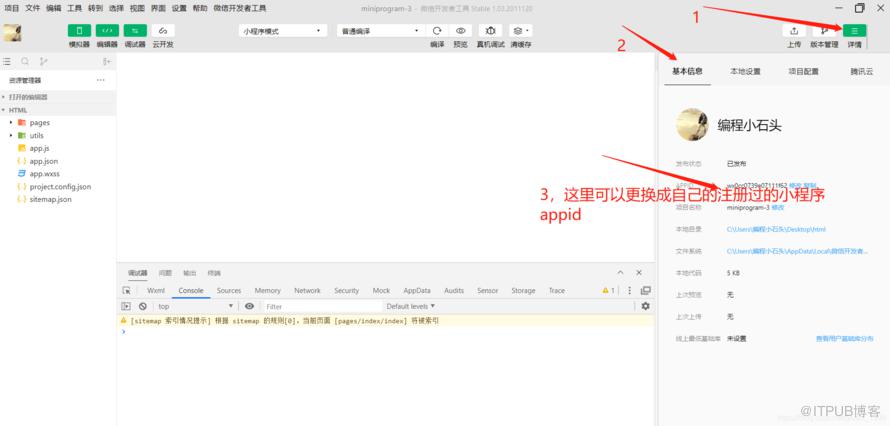The image size is (890, 426).
Task: Open cloud development (云开发) icon
Action: pos(163,31)
